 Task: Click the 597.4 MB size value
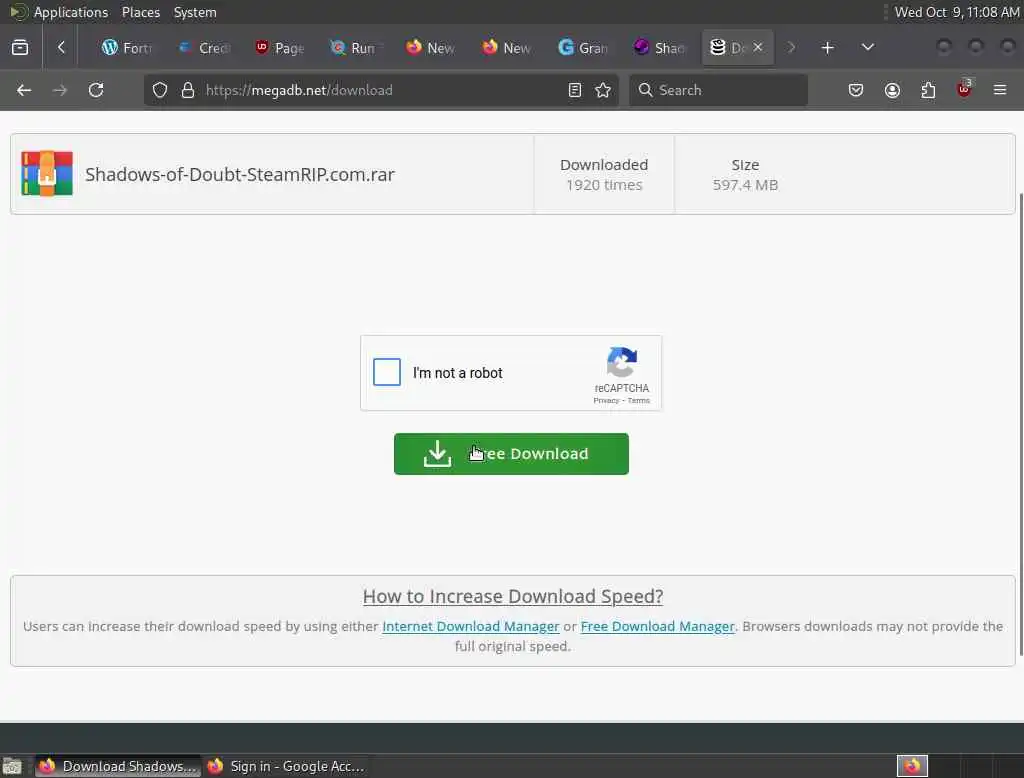[x=745, y=185]
